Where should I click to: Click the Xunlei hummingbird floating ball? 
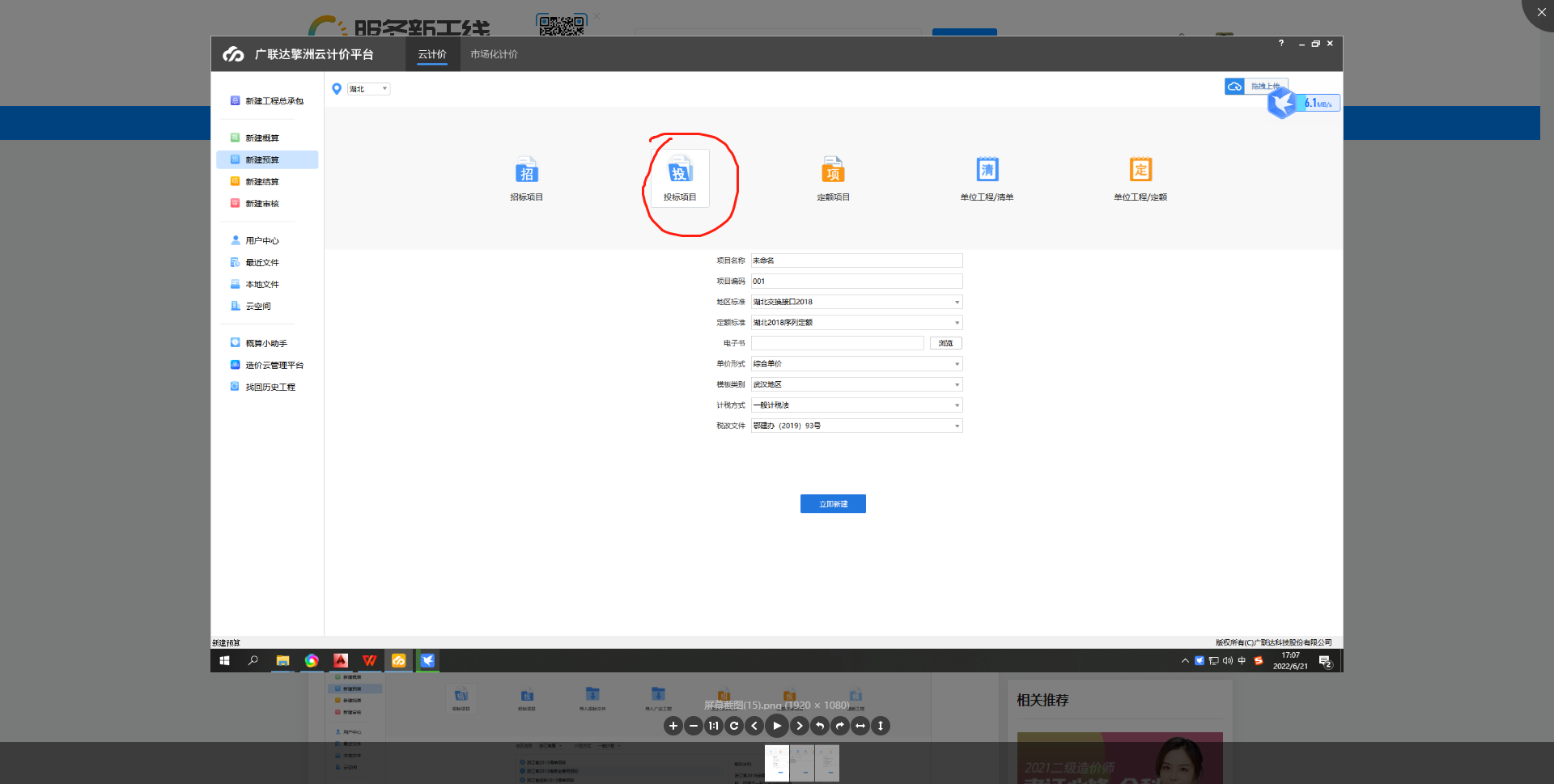(x=1283, y=103)
